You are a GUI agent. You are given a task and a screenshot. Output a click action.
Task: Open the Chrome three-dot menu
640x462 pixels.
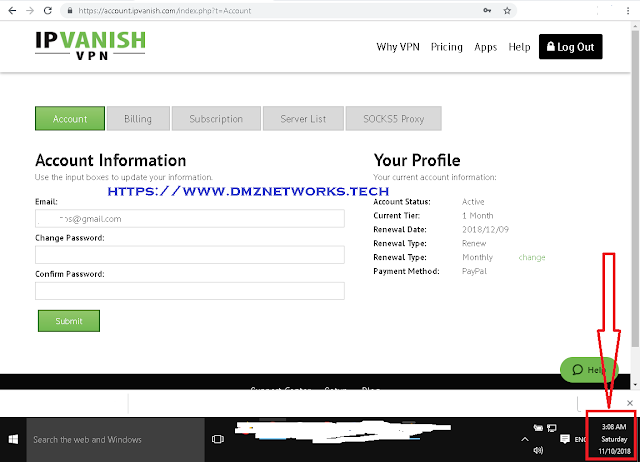(628, 11)
